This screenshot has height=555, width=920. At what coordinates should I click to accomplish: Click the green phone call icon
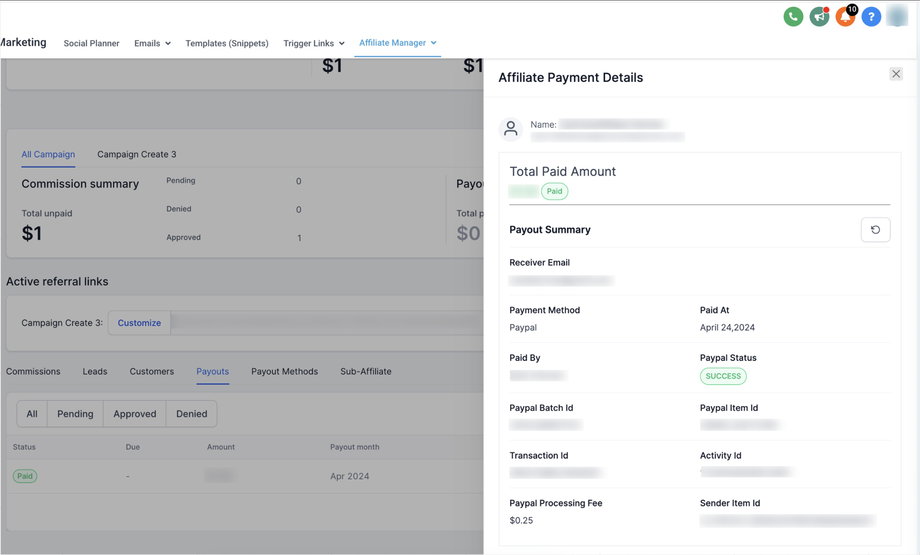pos(793,16)
